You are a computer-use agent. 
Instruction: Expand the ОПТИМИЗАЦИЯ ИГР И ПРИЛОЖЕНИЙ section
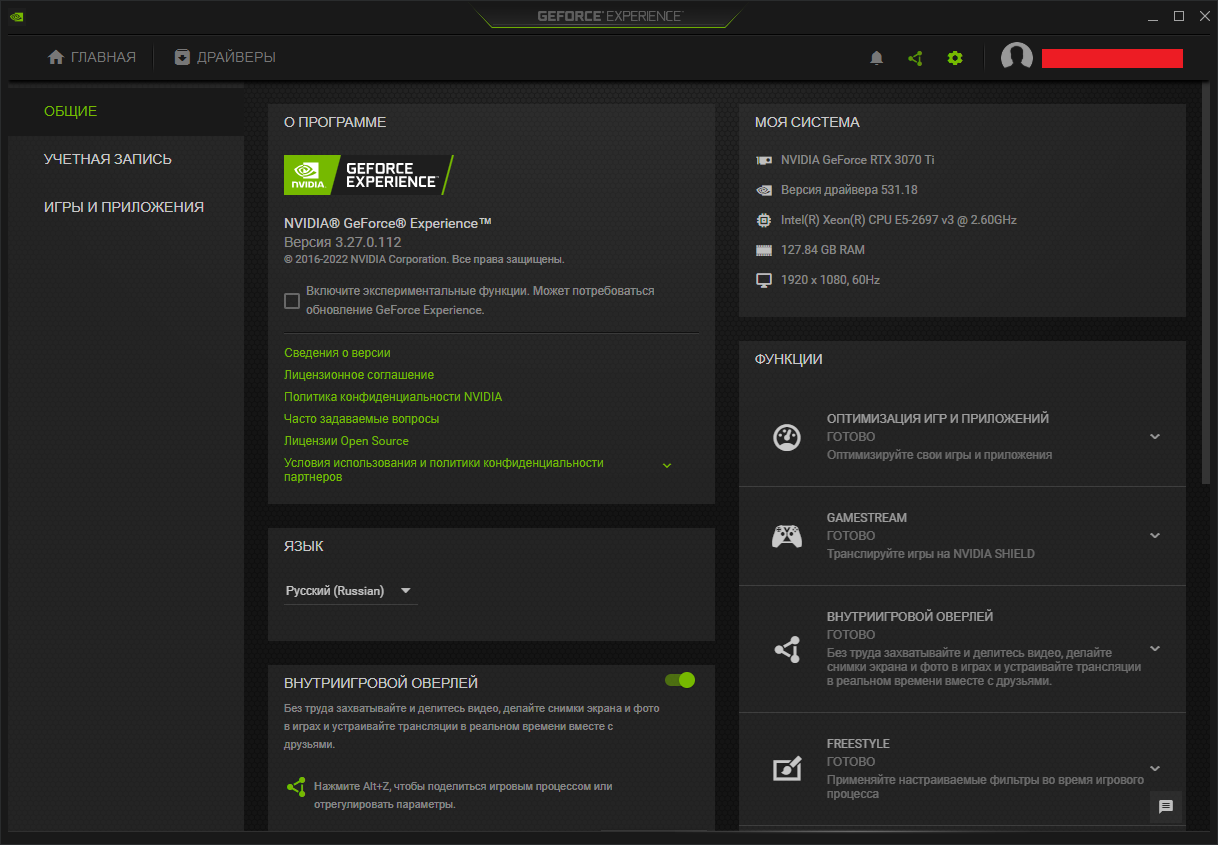(x=1155, y=437)
